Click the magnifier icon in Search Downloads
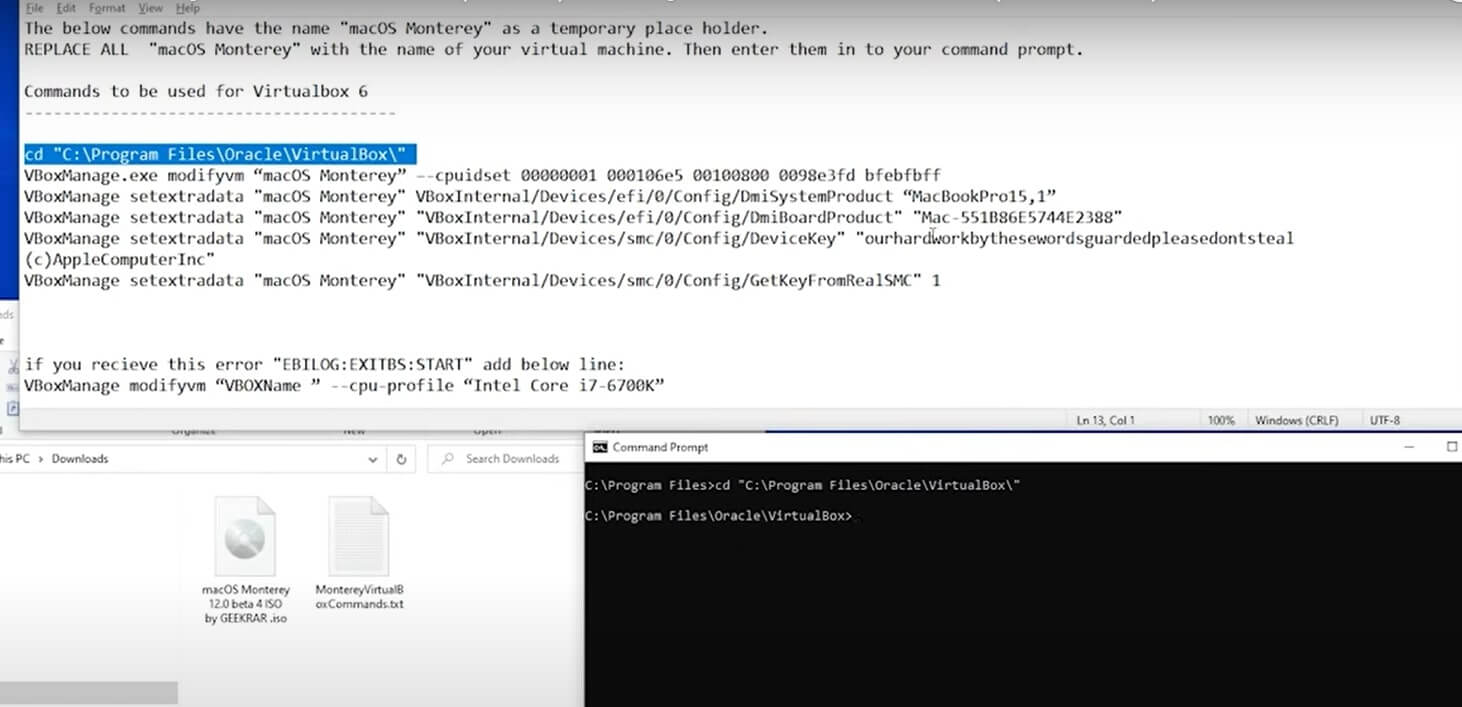 coord(447,459)
